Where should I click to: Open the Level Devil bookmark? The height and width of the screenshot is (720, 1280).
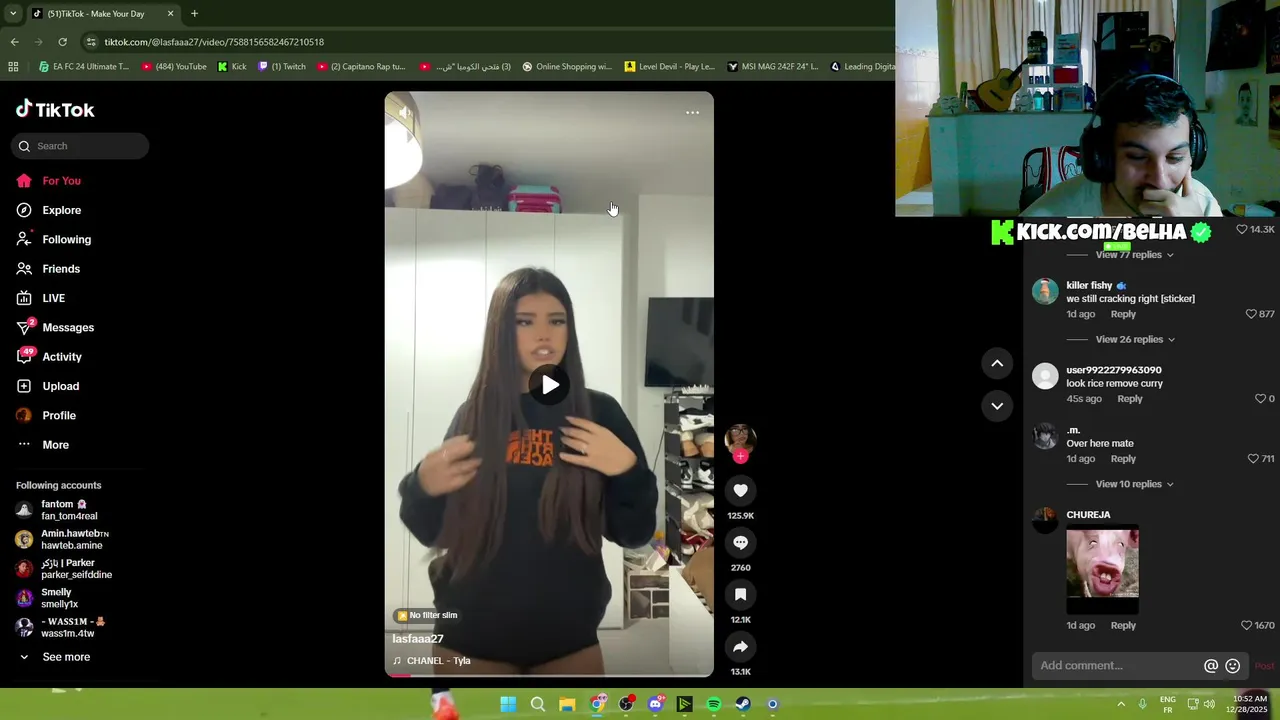pos(669,67)
